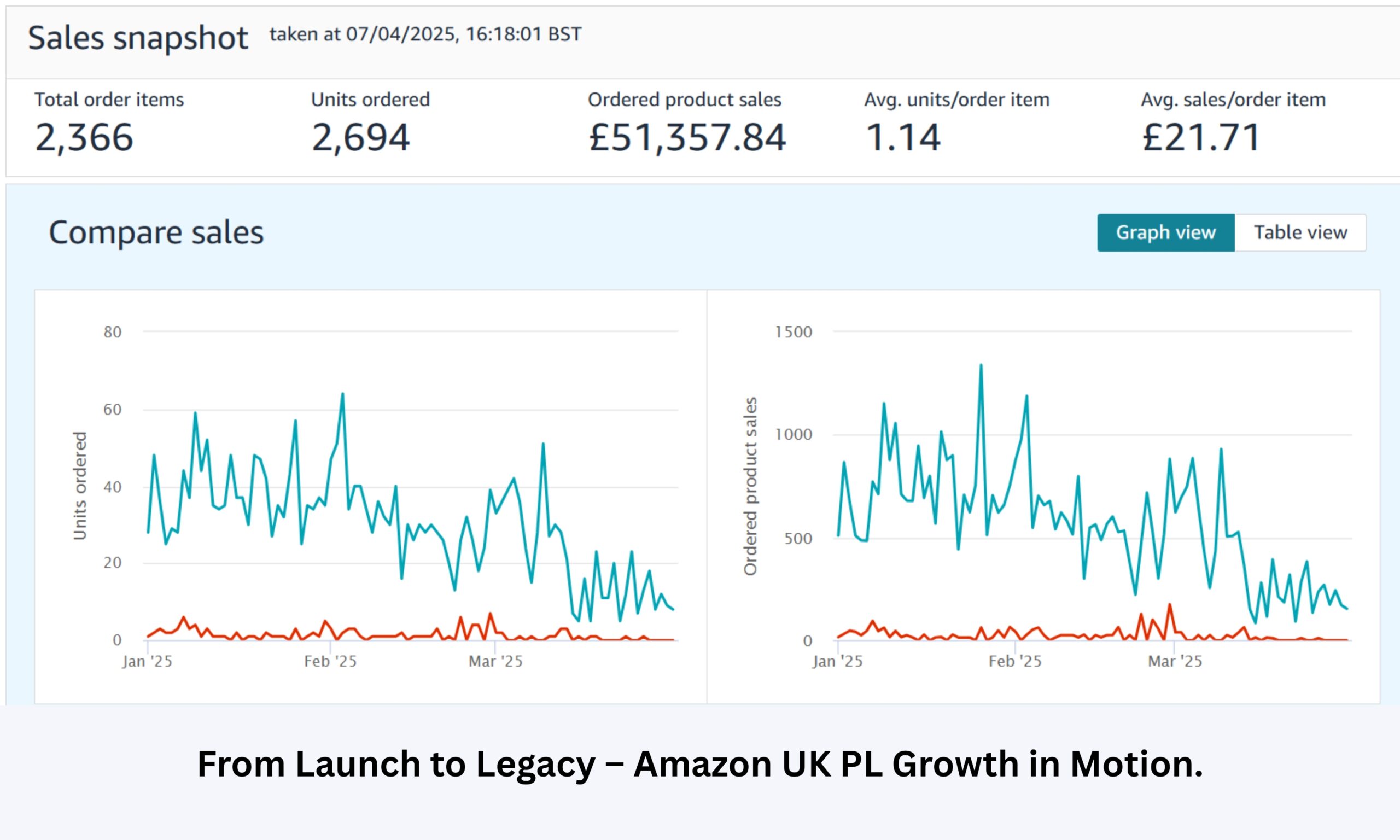Click highest teal peak in Units ordered chart
Viewport: 1400px width, 840px height.
[x=342, y=394]
